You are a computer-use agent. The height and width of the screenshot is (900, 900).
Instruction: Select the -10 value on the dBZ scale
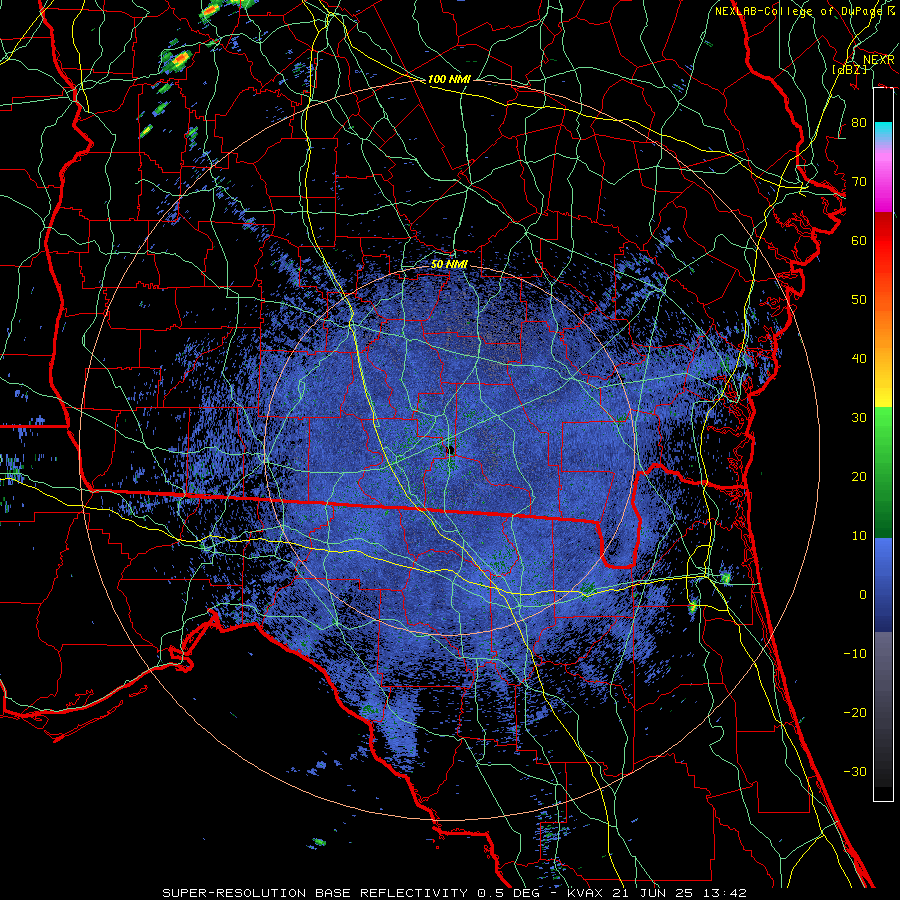click(x=855, y=654)
